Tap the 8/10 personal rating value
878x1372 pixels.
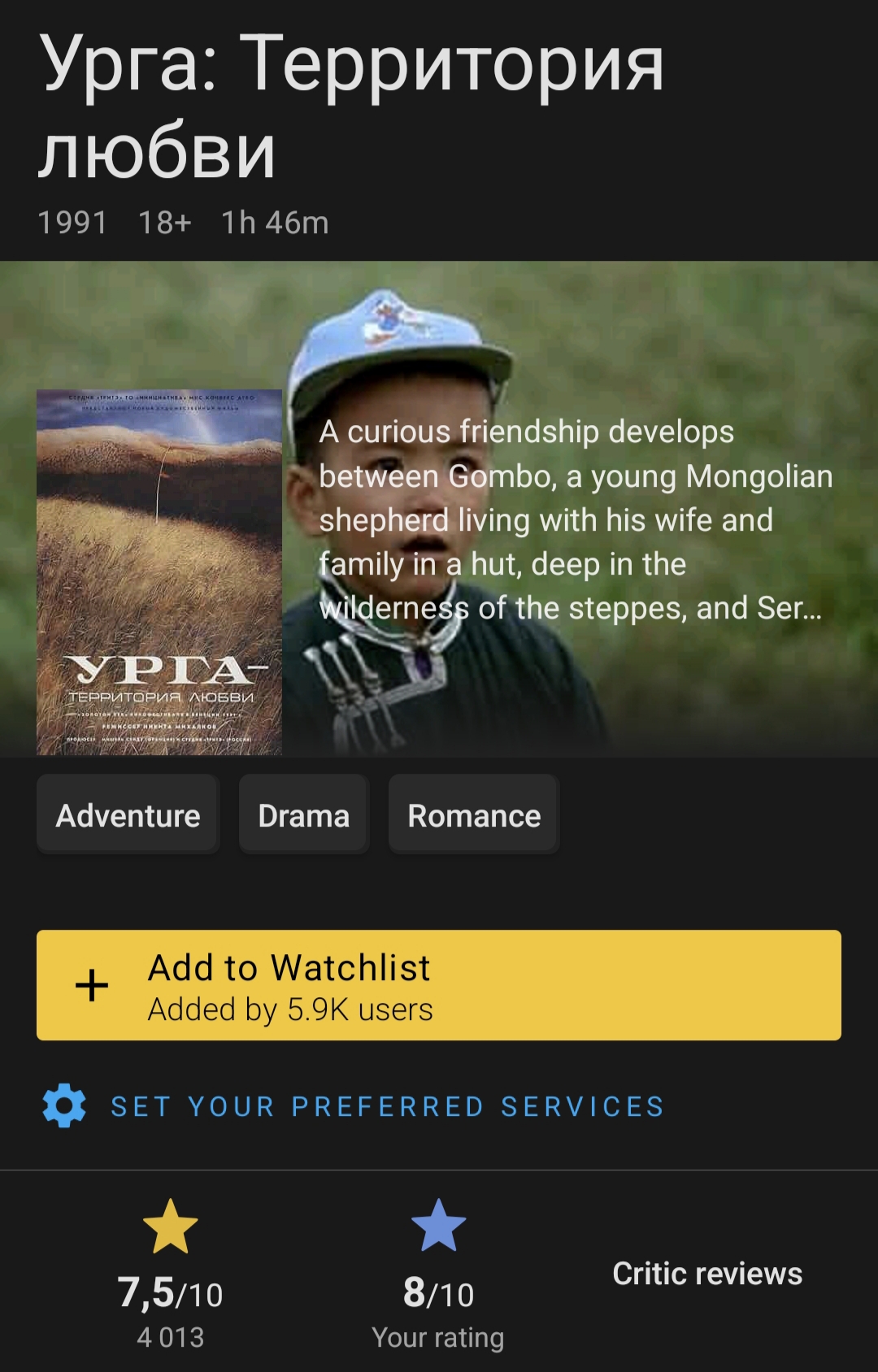(438, 1292)
